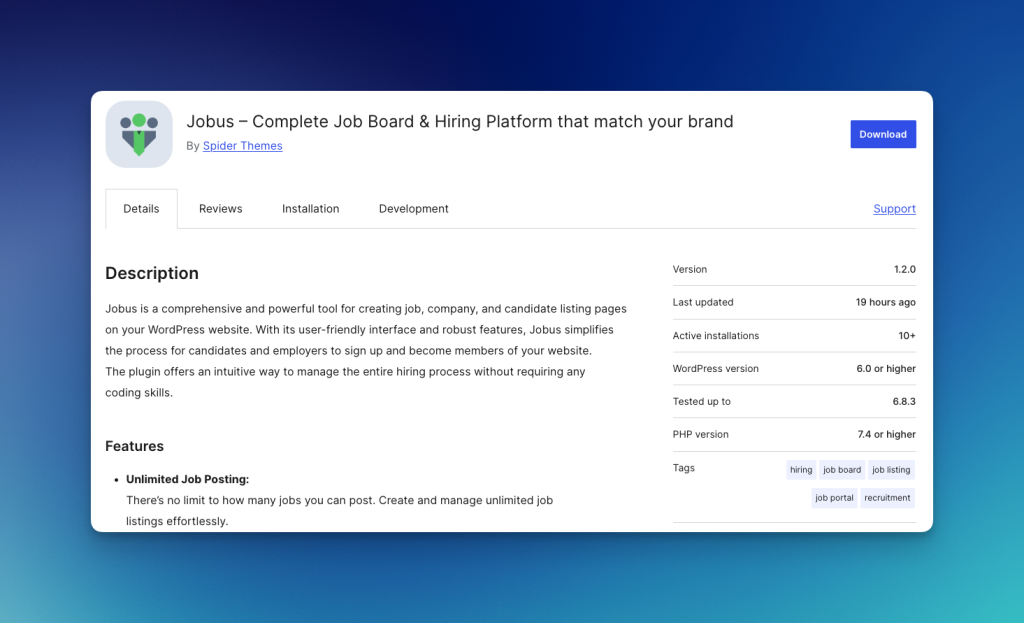The image size is (1024, 623).
Task: View the Development tab
Action: point(413,208)
